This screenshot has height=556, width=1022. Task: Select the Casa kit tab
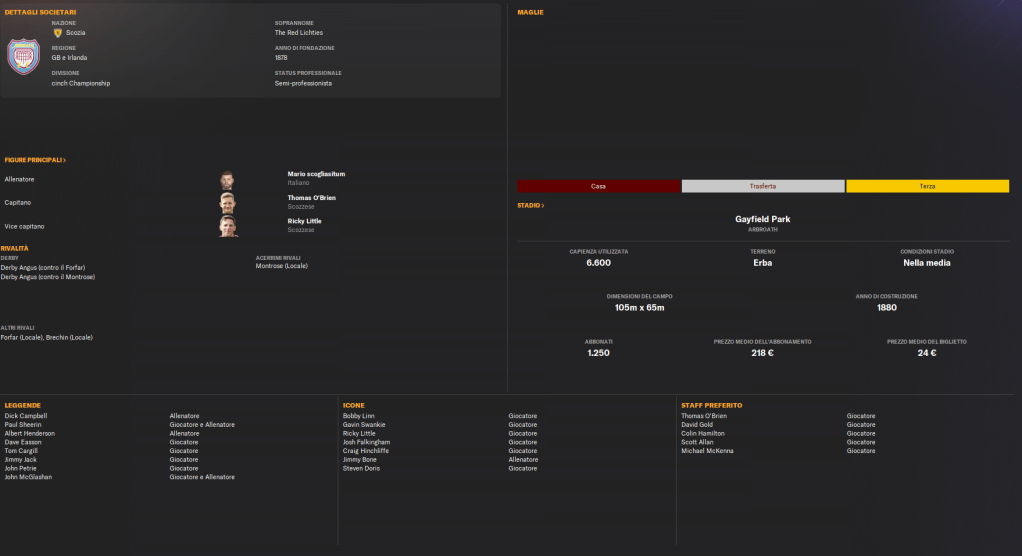(x=598, y=186)
